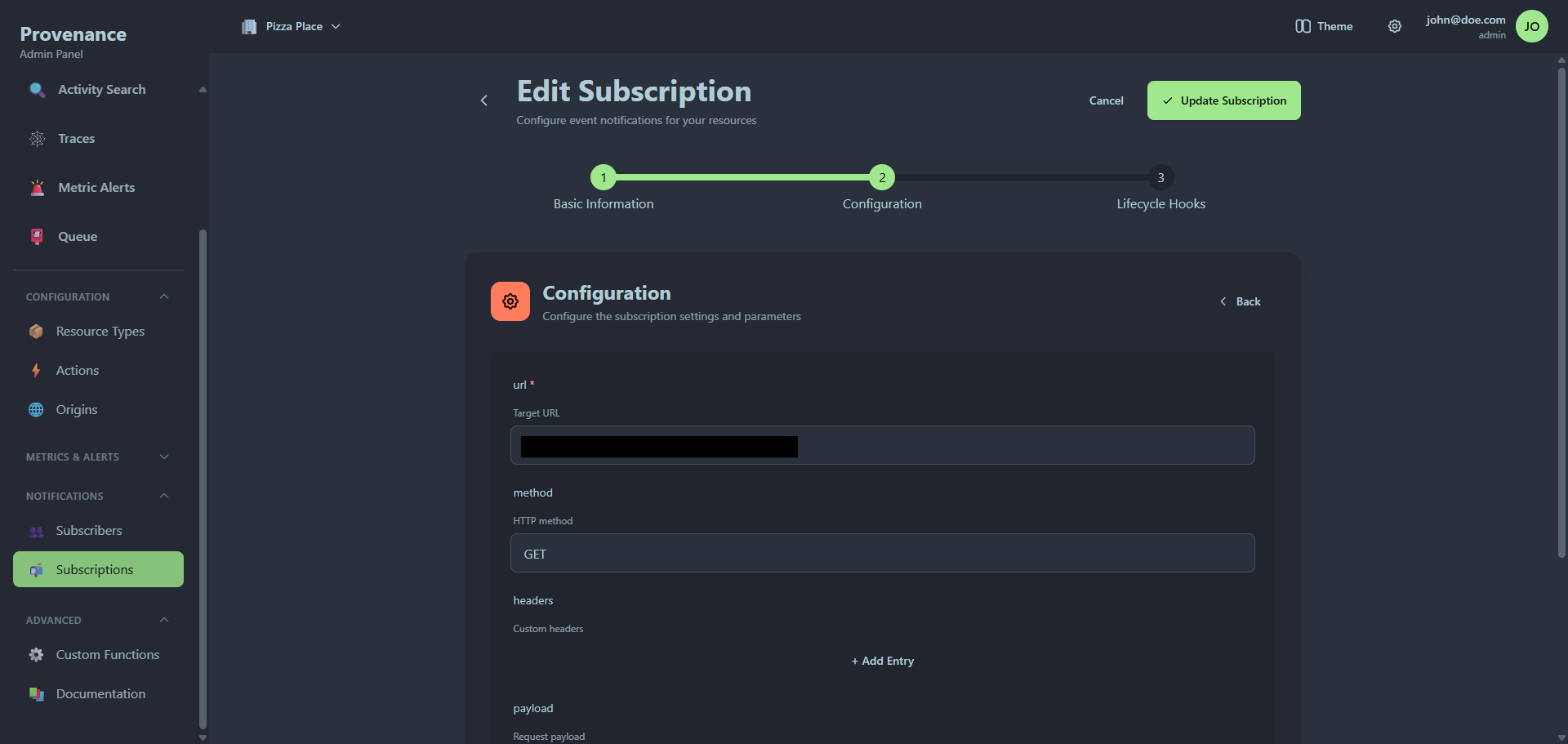The width and height of the screenshot is (1568, 744).
Task: Go to the Basic Information step
Action: tap(603, 177)
